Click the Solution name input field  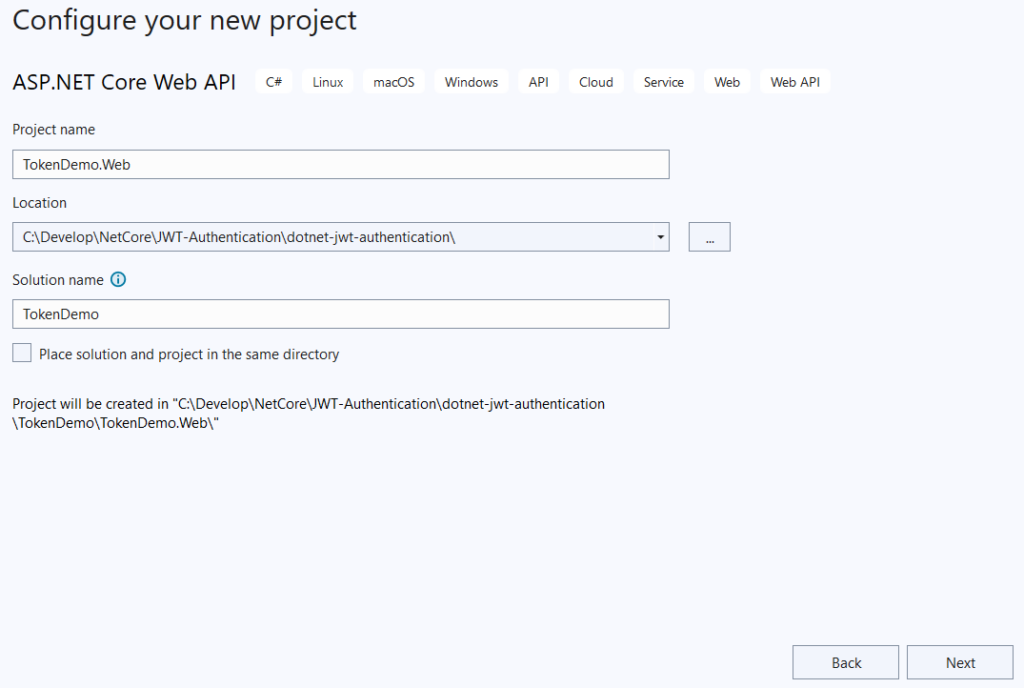click(341, 314)
